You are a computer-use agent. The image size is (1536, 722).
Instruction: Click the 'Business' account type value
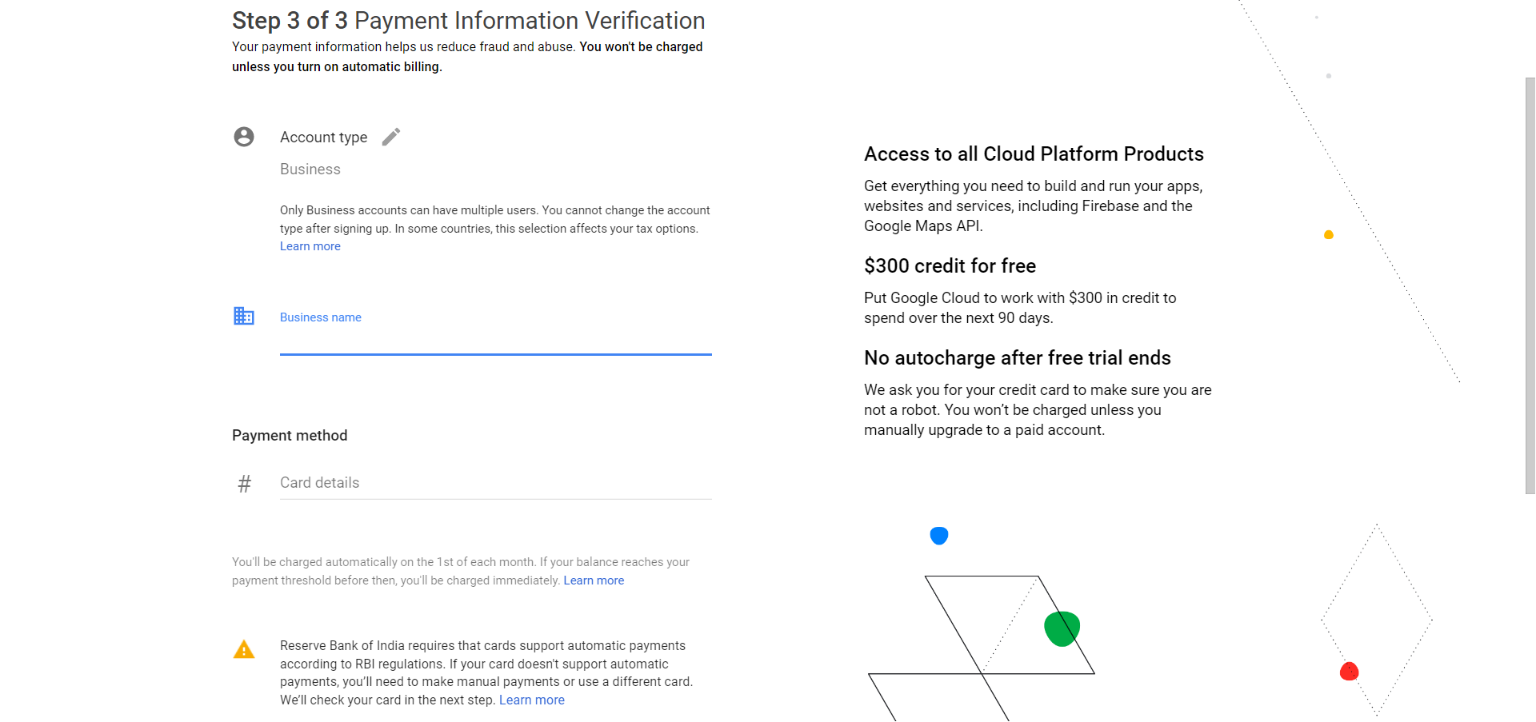coord(310,169)
